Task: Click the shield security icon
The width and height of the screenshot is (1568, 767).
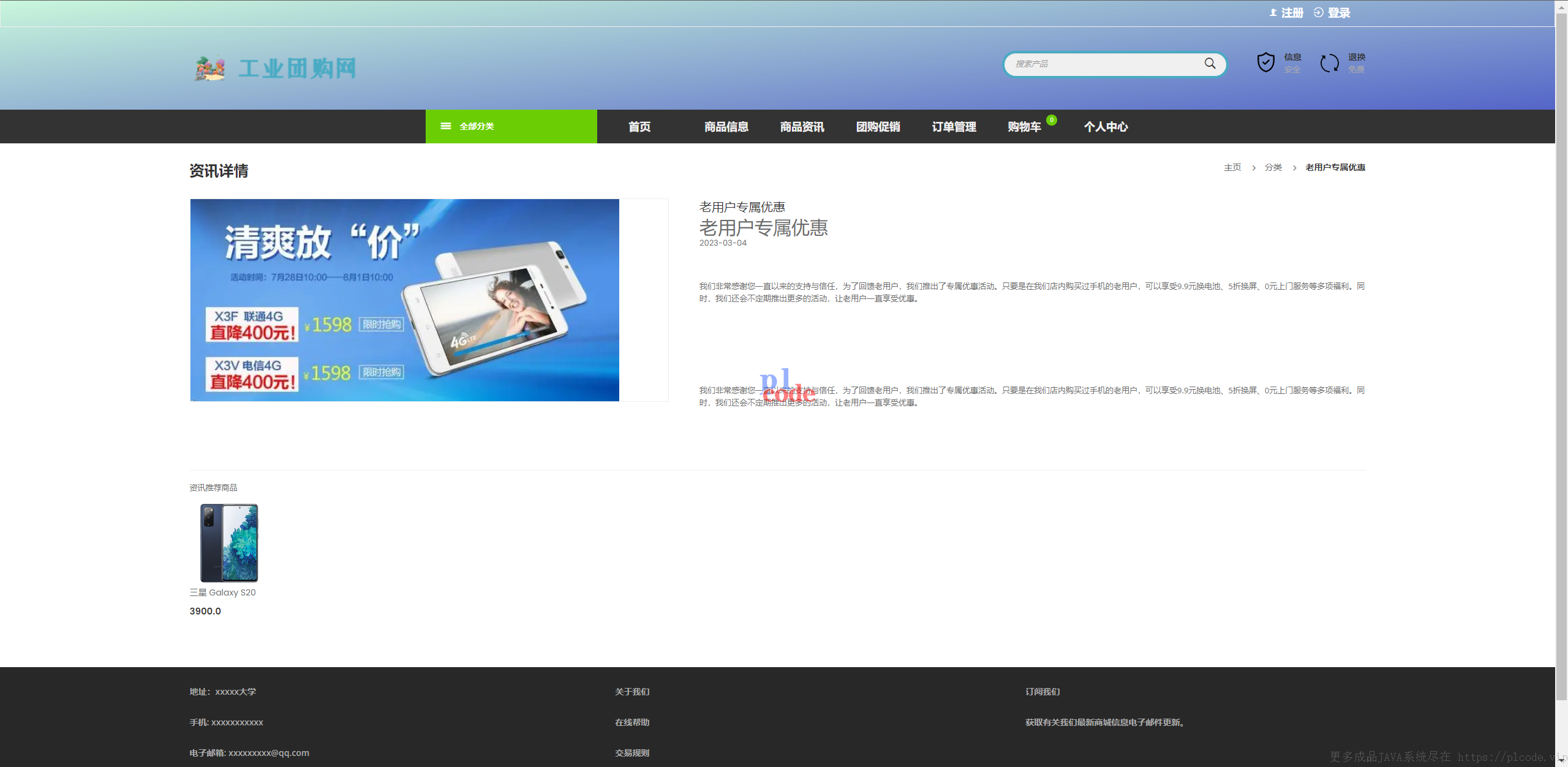Action: coord(1265,62)
